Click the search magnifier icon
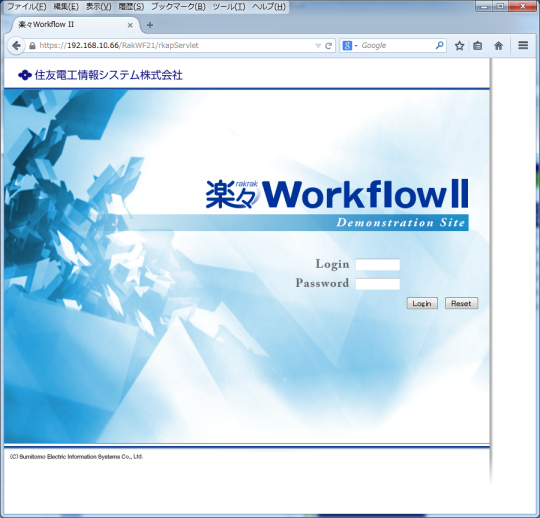This screenshot has width=540, height=518. click(439, 45)
